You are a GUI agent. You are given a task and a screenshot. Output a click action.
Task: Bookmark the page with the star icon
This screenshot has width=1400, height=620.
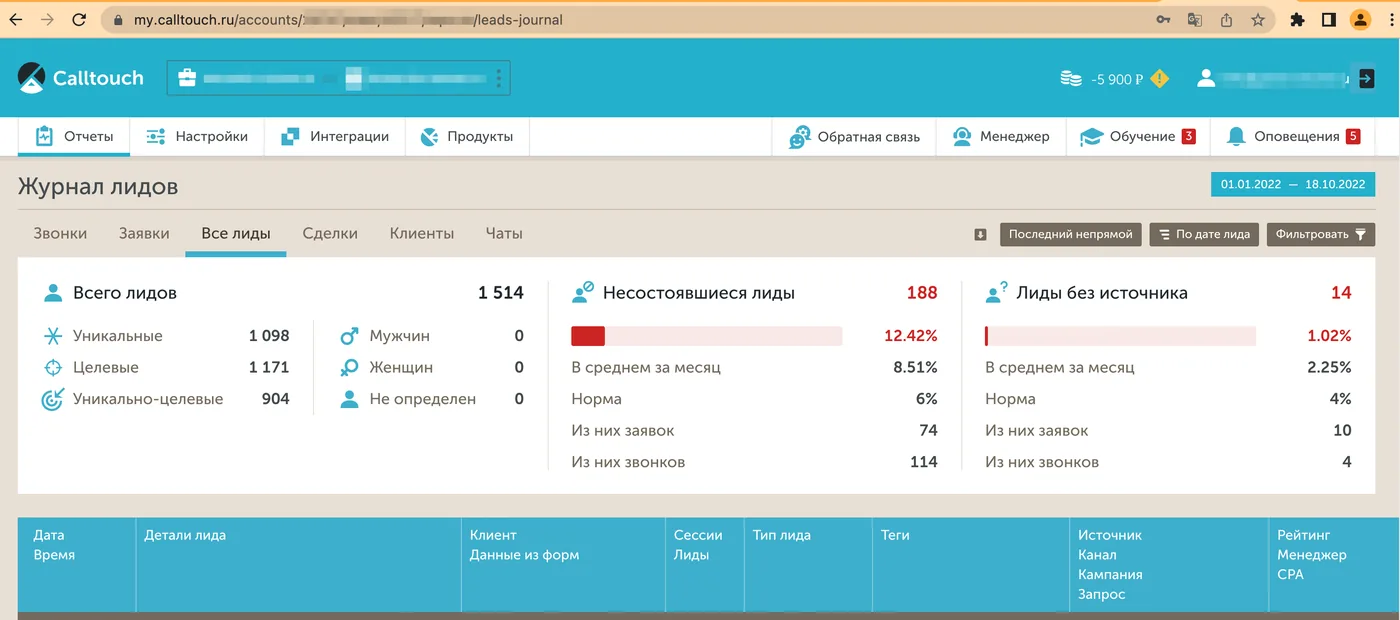1258,19
